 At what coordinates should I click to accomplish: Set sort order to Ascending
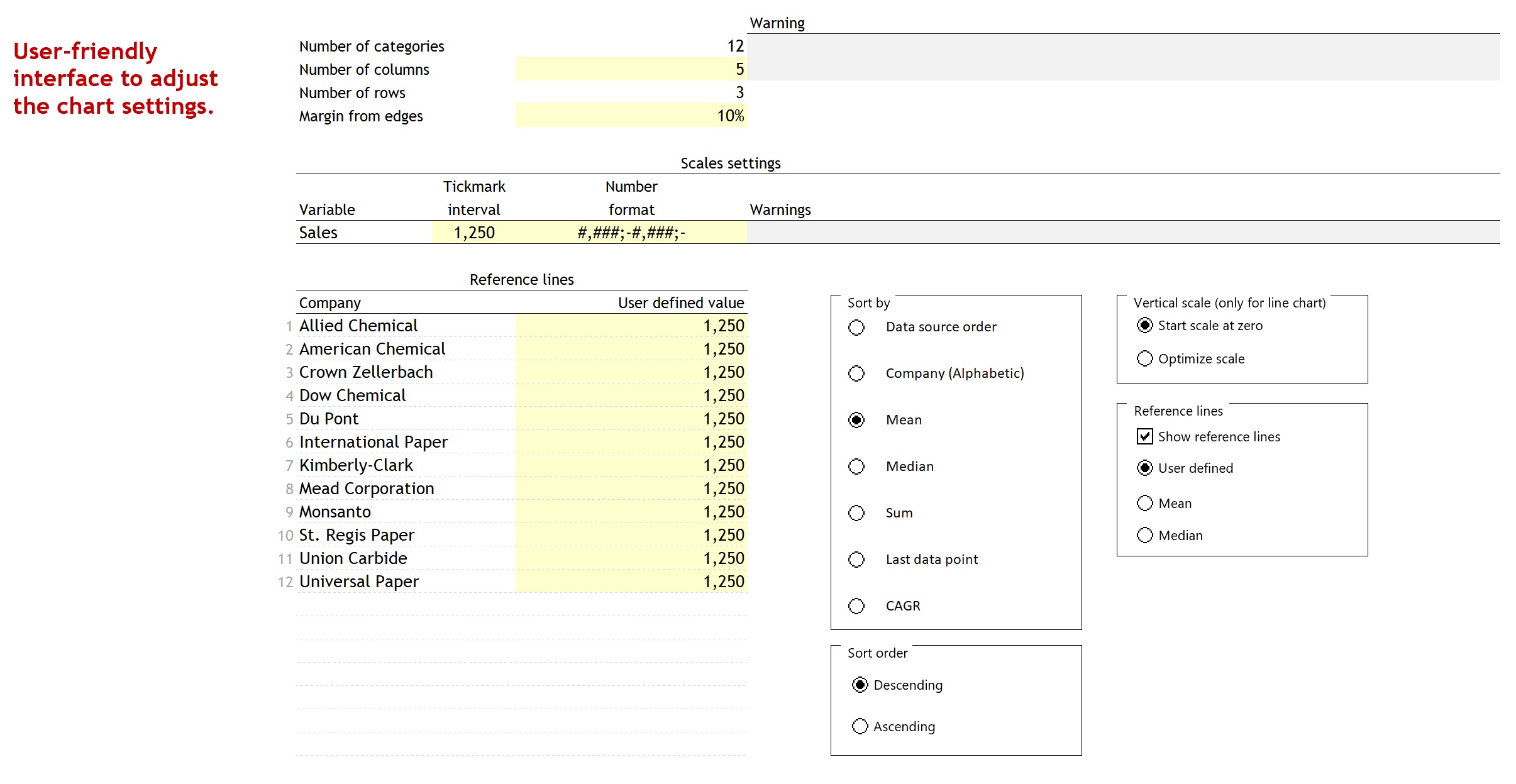tap(860, 726)
